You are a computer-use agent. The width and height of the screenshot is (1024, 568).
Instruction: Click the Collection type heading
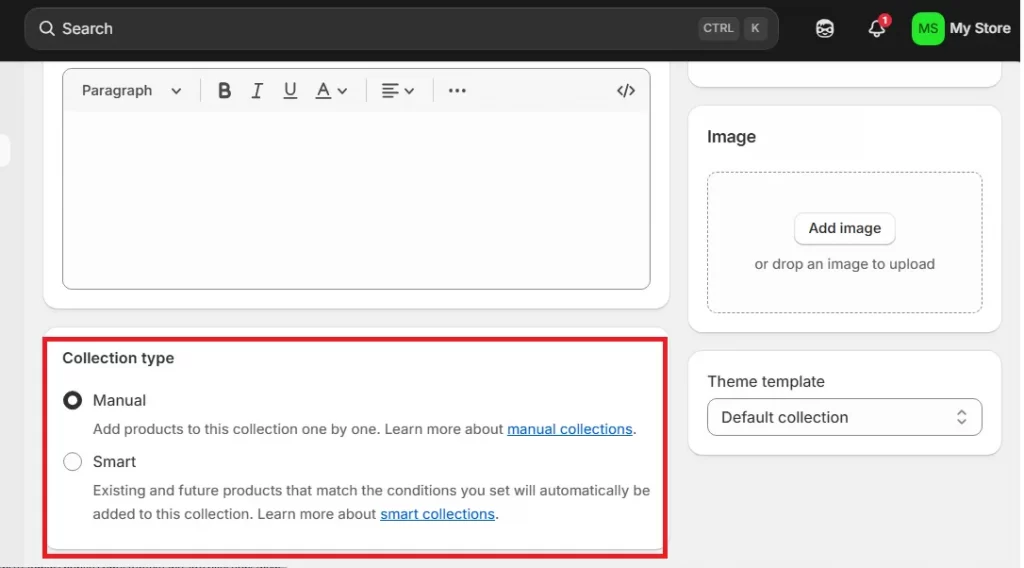118,358
